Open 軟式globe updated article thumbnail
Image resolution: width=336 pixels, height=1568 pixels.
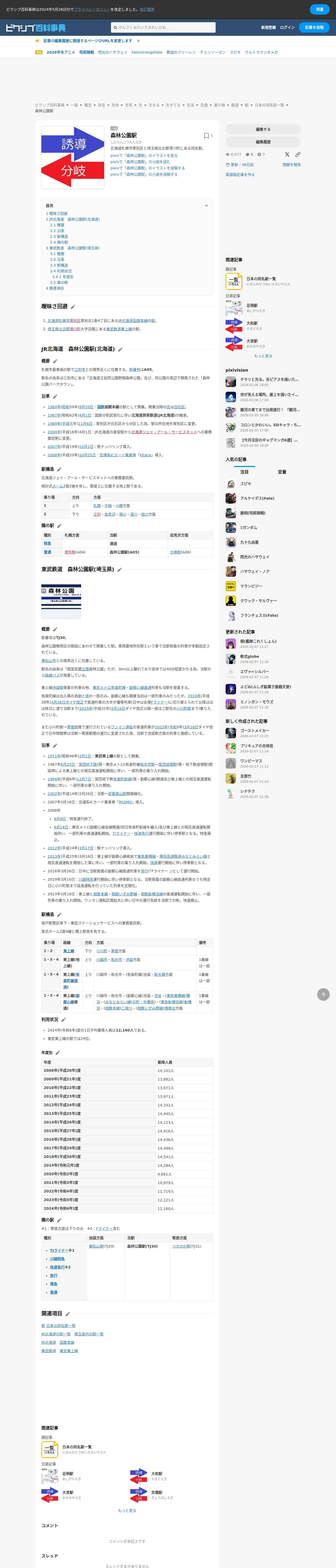coord(231,659)
